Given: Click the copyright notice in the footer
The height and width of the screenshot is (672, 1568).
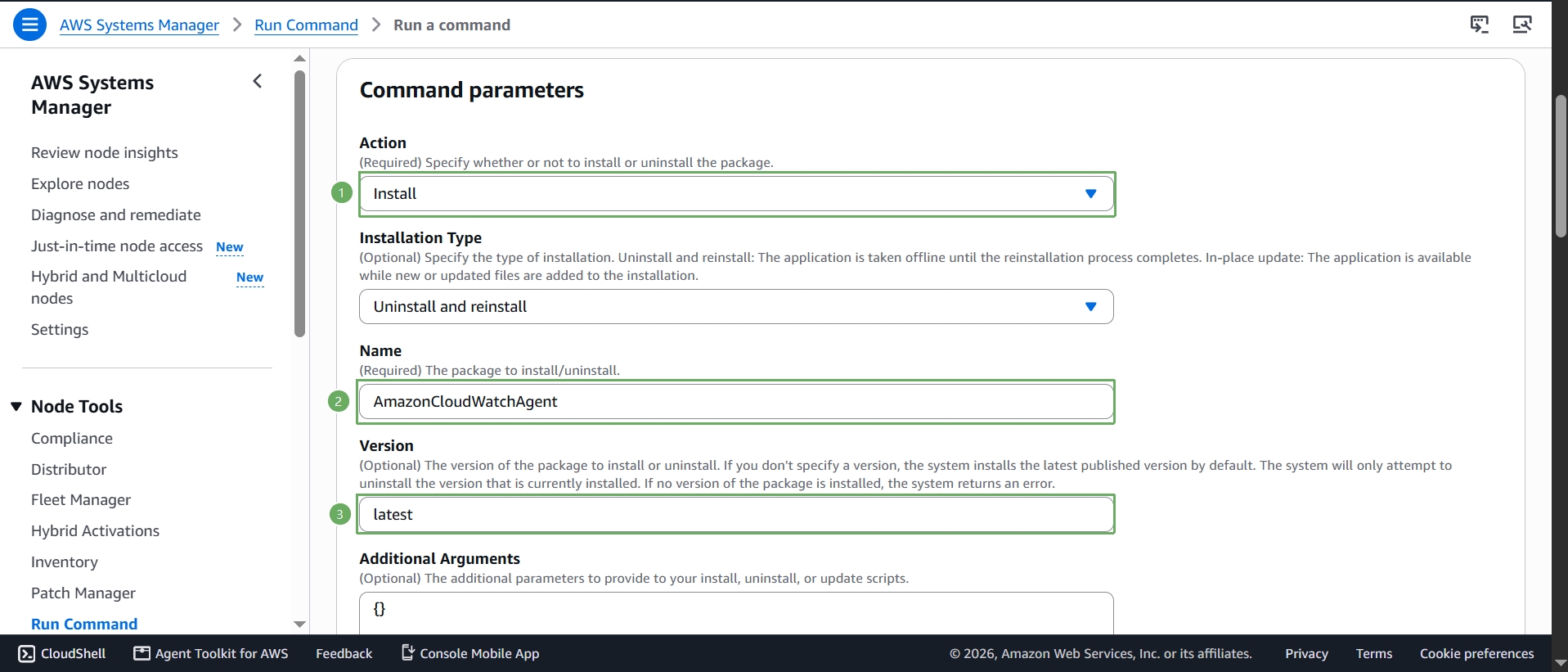Looking at the screenshot, I should [x=1101, y=653].
